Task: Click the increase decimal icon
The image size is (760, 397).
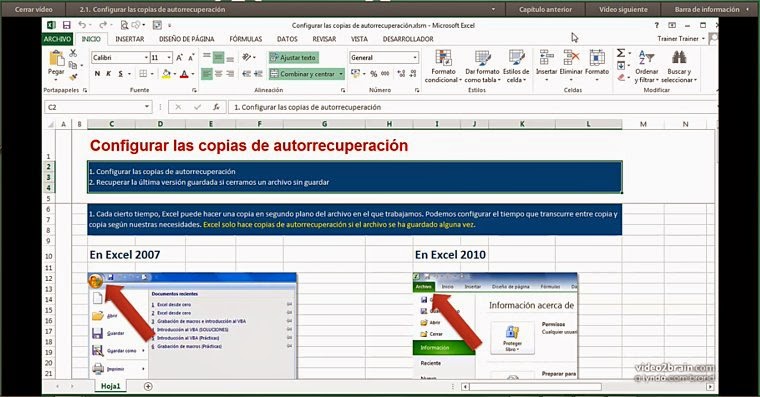Action: [401, 74]
